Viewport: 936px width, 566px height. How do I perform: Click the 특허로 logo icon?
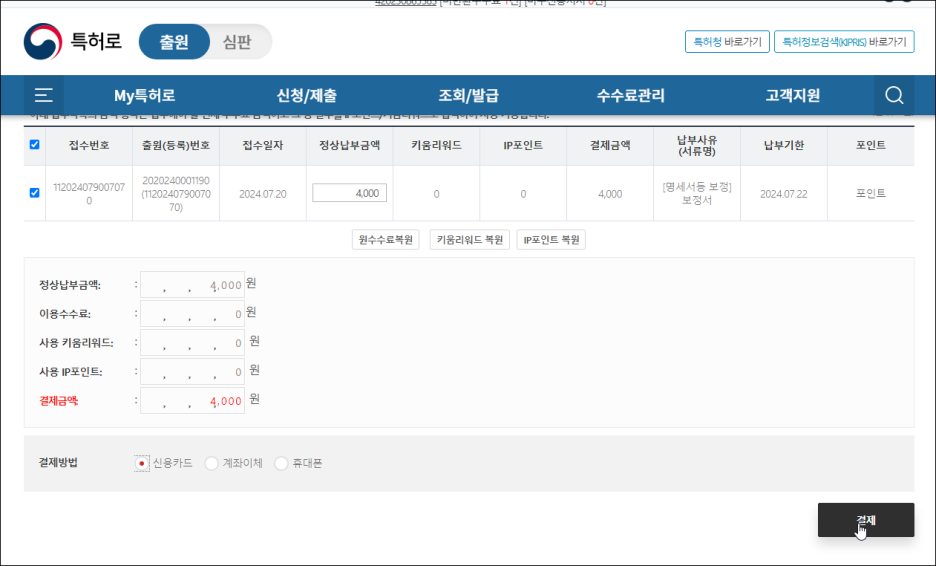coord(43,42)
